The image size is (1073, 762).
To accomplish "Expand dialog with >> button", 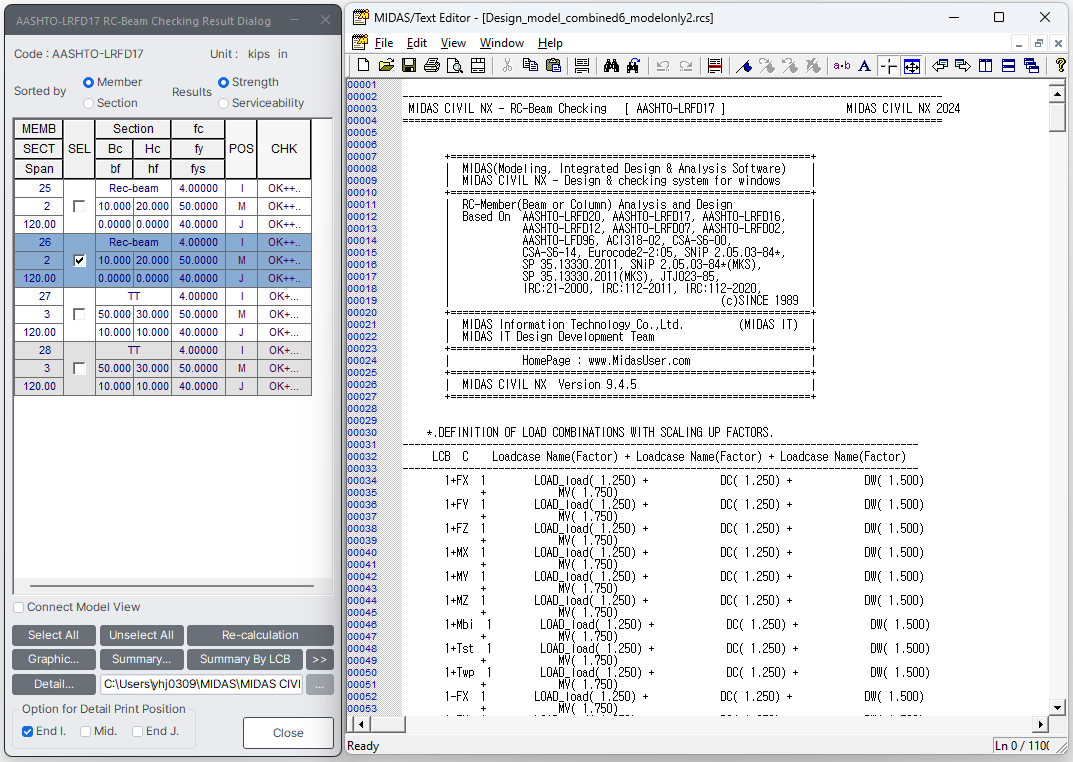I will tap(320, 659).
